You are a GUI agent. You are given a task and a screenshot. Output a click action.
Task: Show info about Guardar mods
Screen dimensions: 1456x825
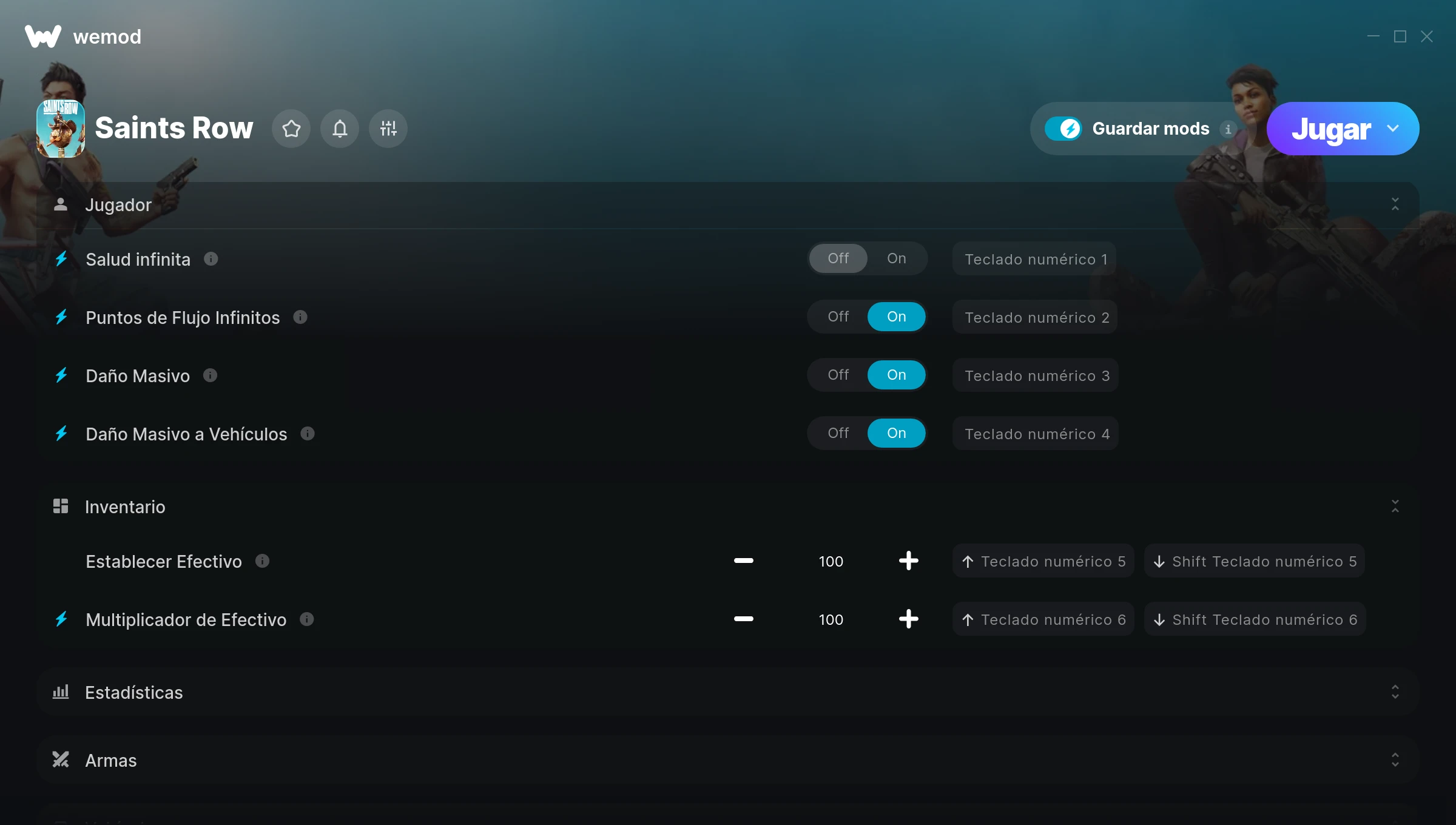[1228, 129]
